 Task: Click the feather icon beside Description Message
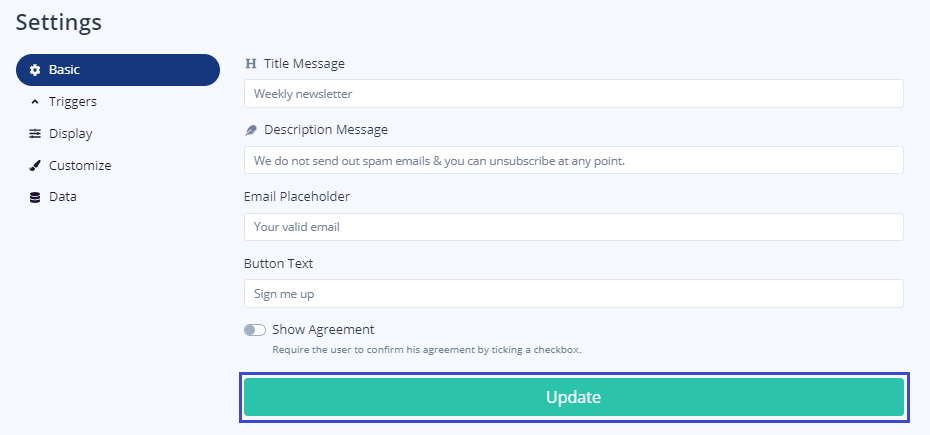(x=251, y=130)
